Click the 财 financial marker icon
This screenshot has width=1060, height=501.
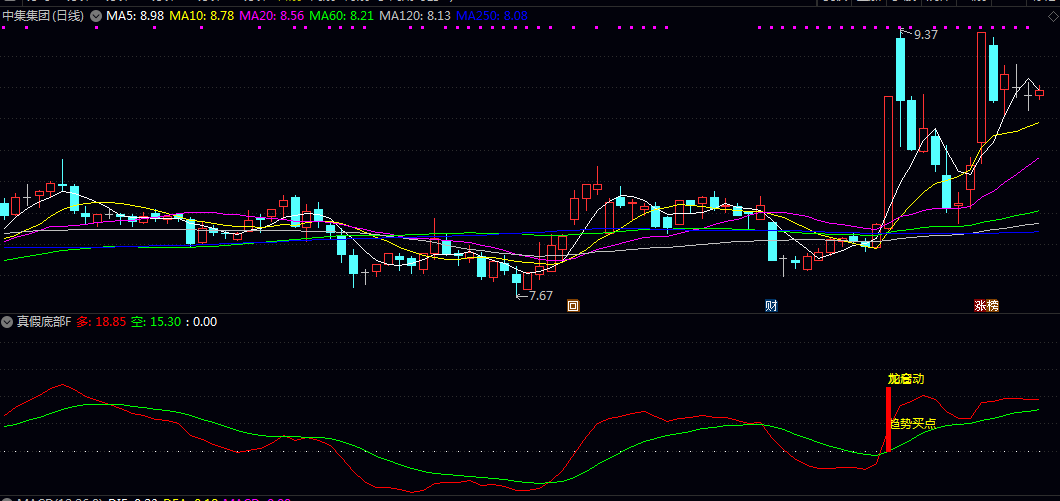tap(771, 306)
